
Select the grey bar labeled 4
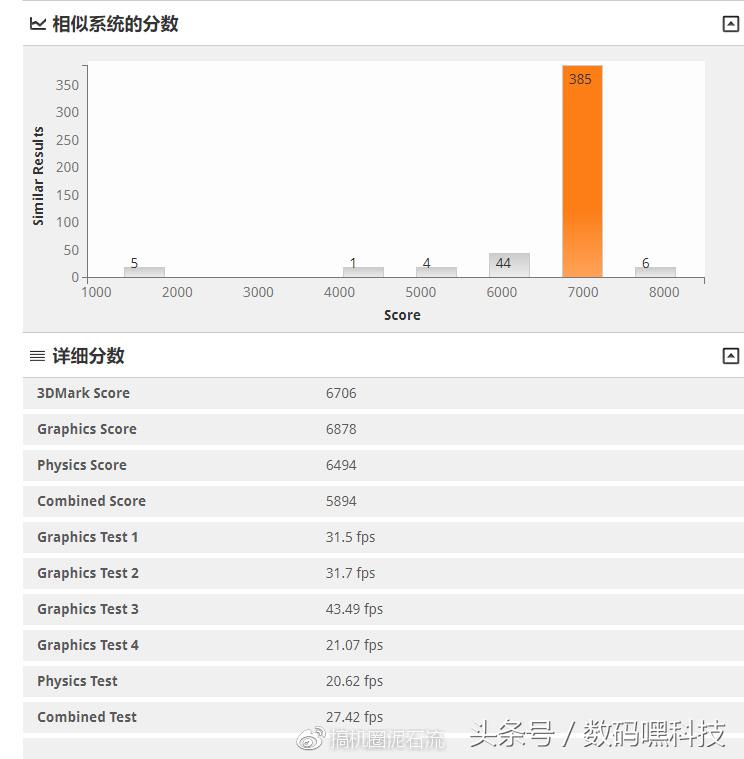tap(436, 272)
